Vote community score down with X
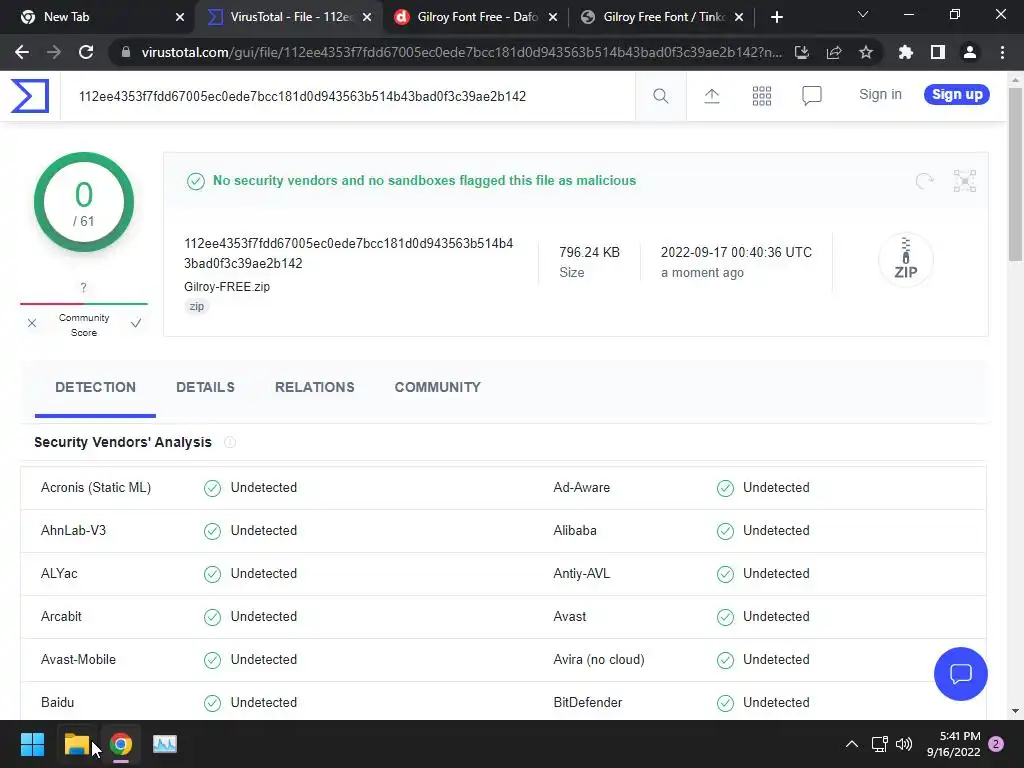The image size is (1024, 768). (x=32, y=323)
